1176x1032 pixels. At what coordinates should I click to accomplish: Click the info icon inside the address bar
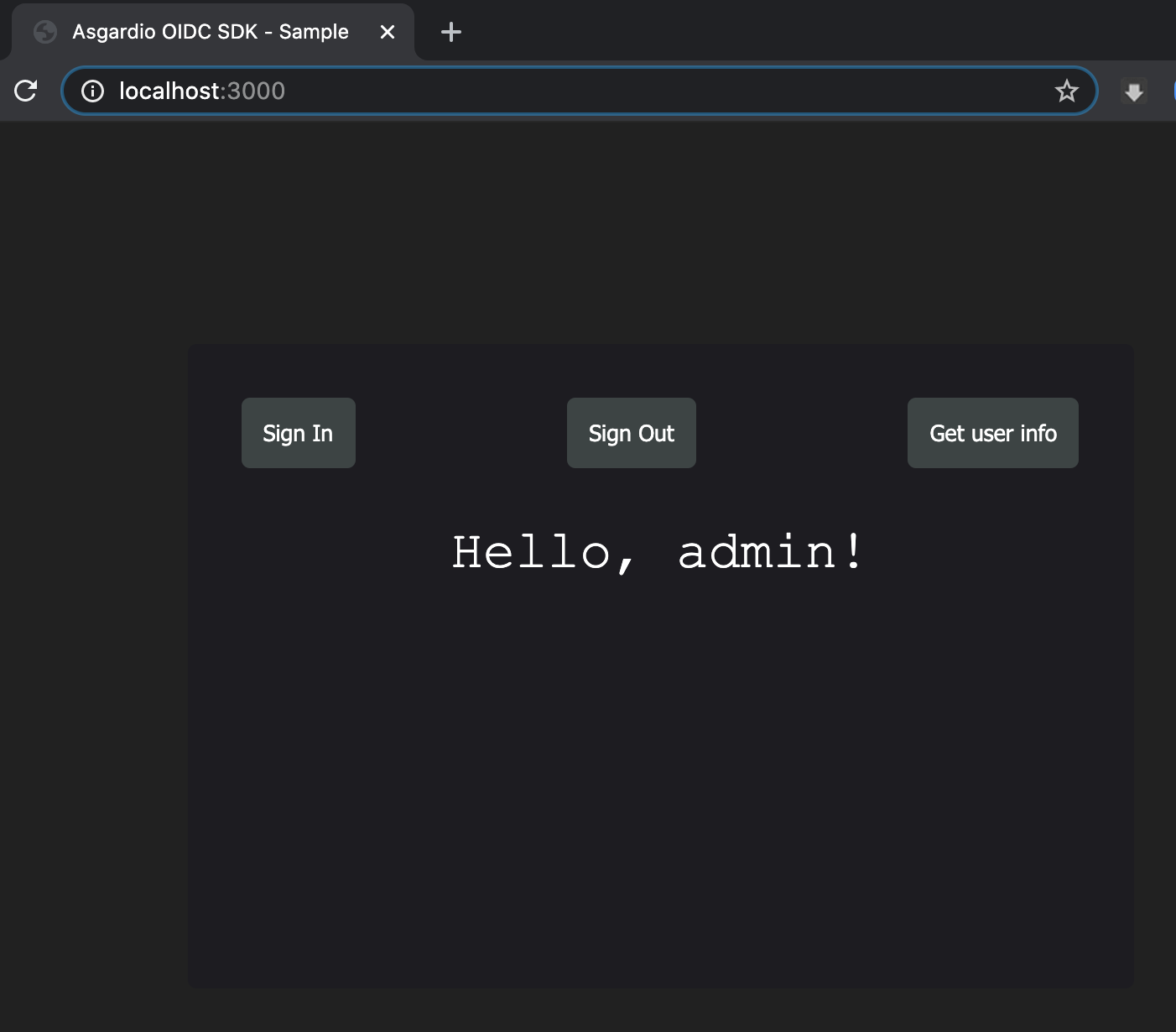click(92, 91)
